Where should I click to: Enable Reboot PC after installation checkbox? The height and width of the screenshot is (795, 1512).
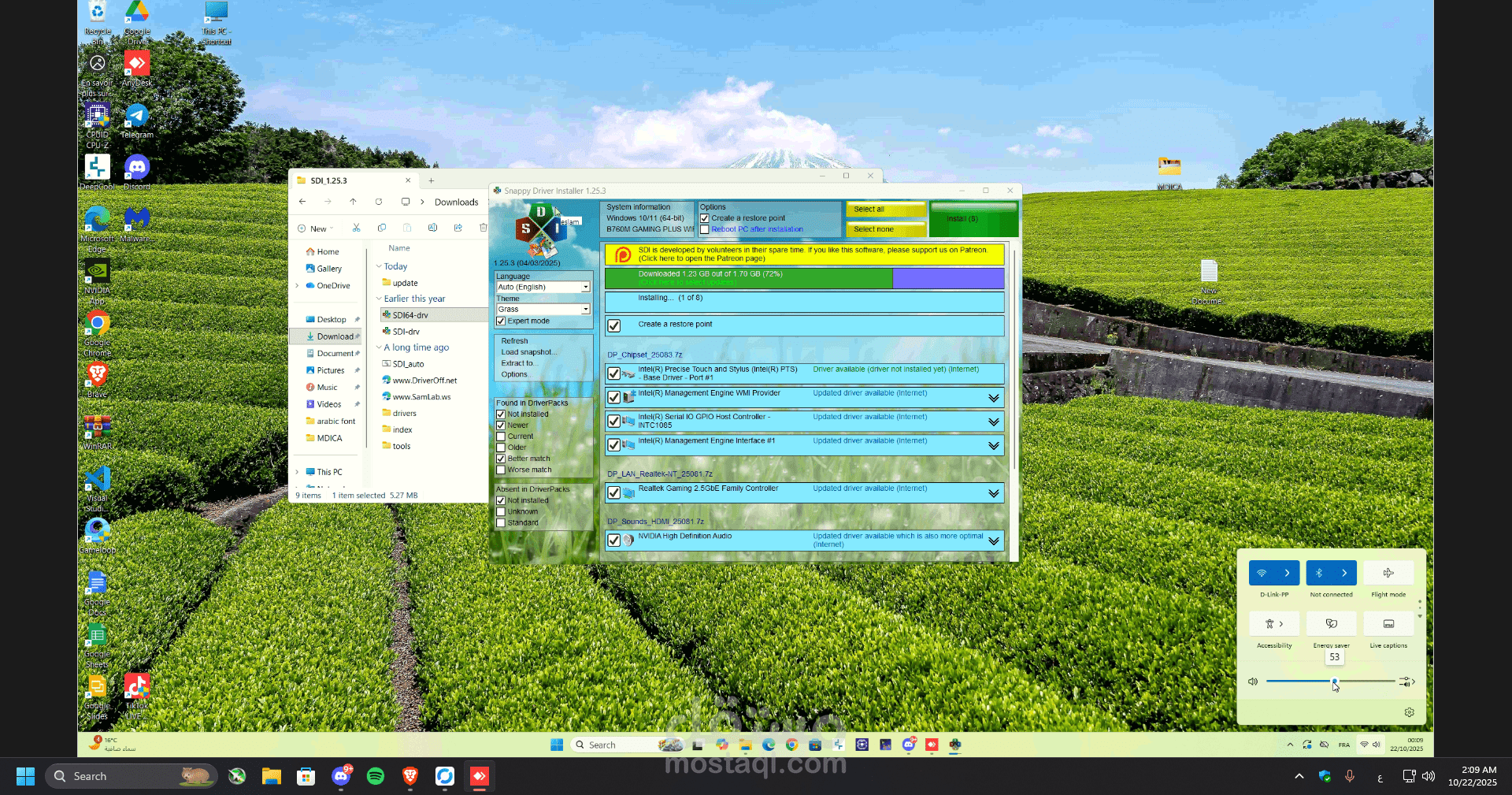(x=705, y=229)
